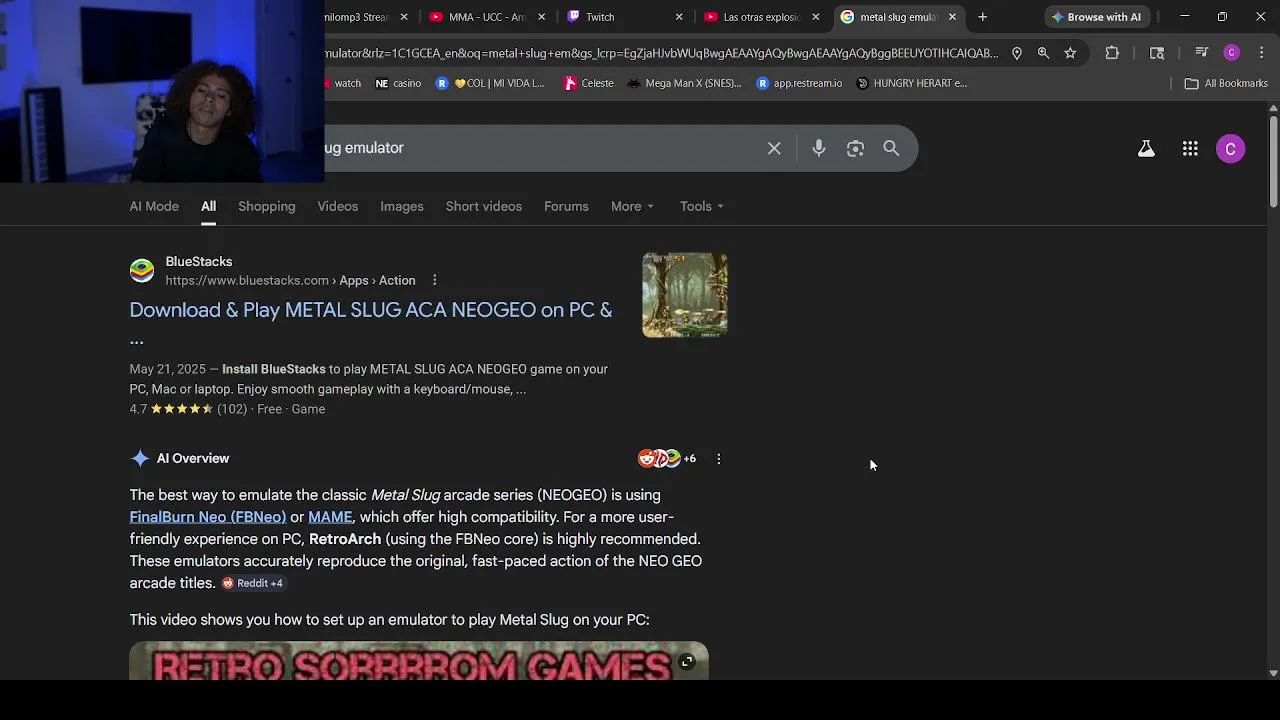1280x720 pixels.
Task: Switch to the Twitch tab
Action: (622, 17)
